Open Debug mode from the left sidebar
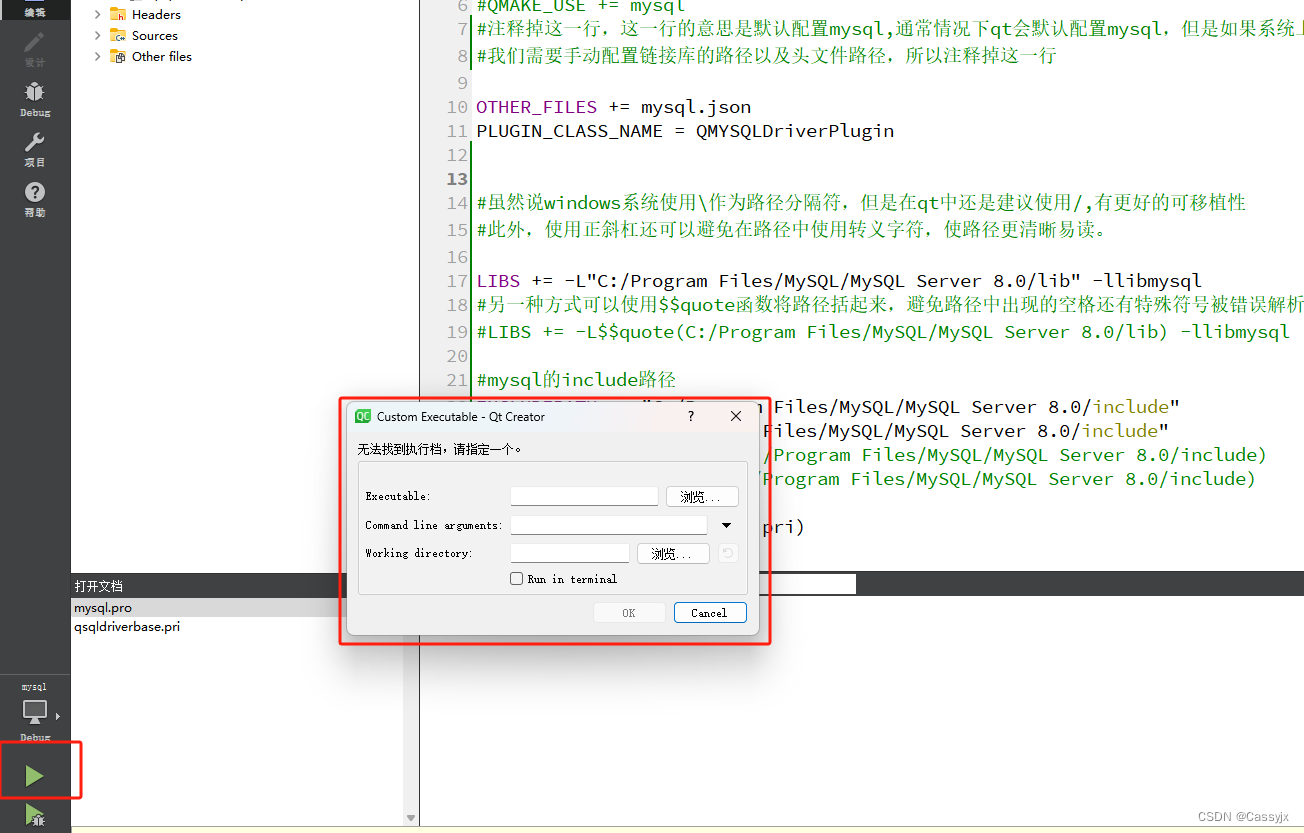Viewport: 1304px width, 833px height. click(x=34, y=93)
